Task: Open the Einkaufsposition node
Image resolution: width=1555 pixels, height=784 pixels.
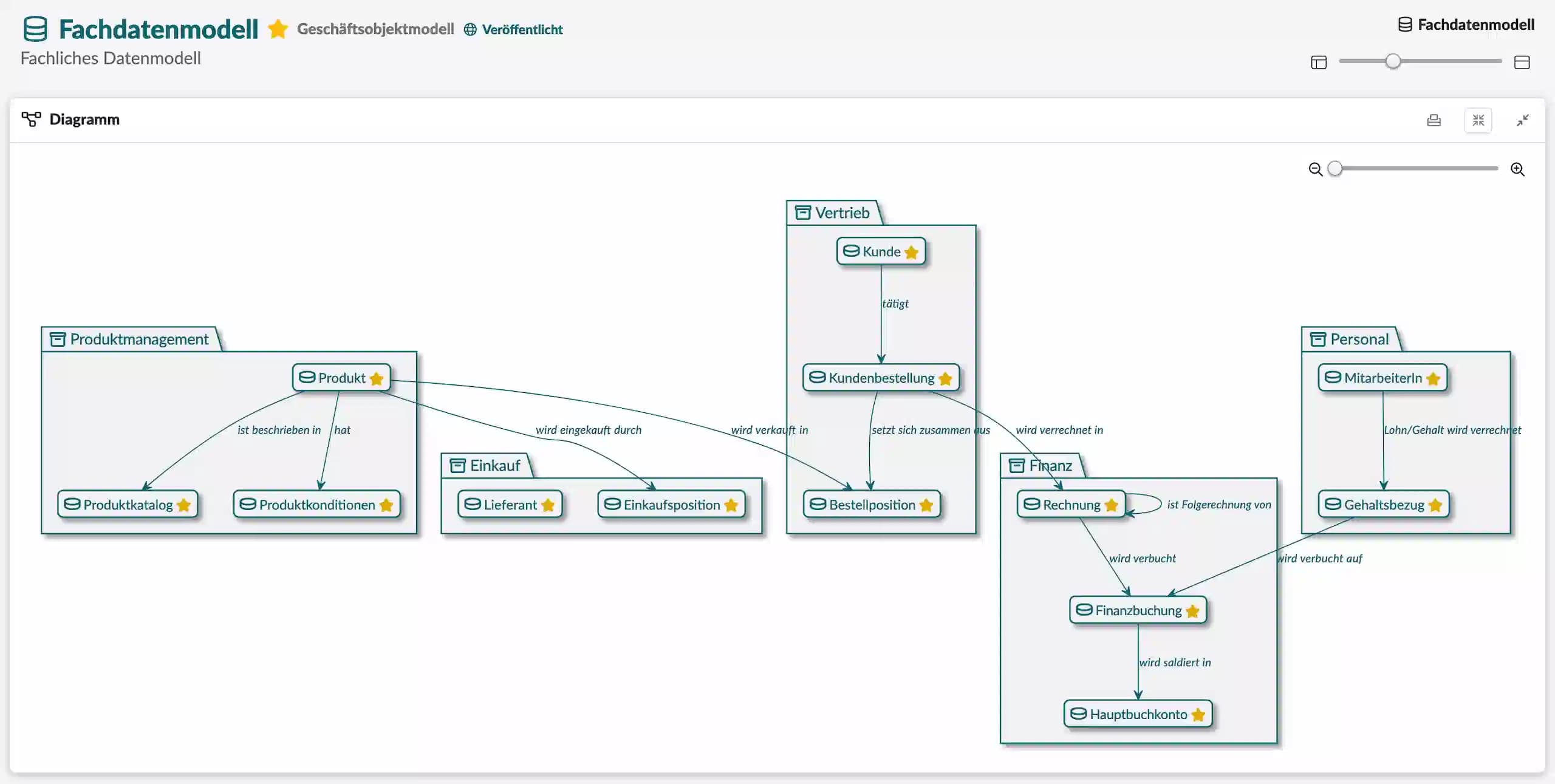Action: click(671, 505)
